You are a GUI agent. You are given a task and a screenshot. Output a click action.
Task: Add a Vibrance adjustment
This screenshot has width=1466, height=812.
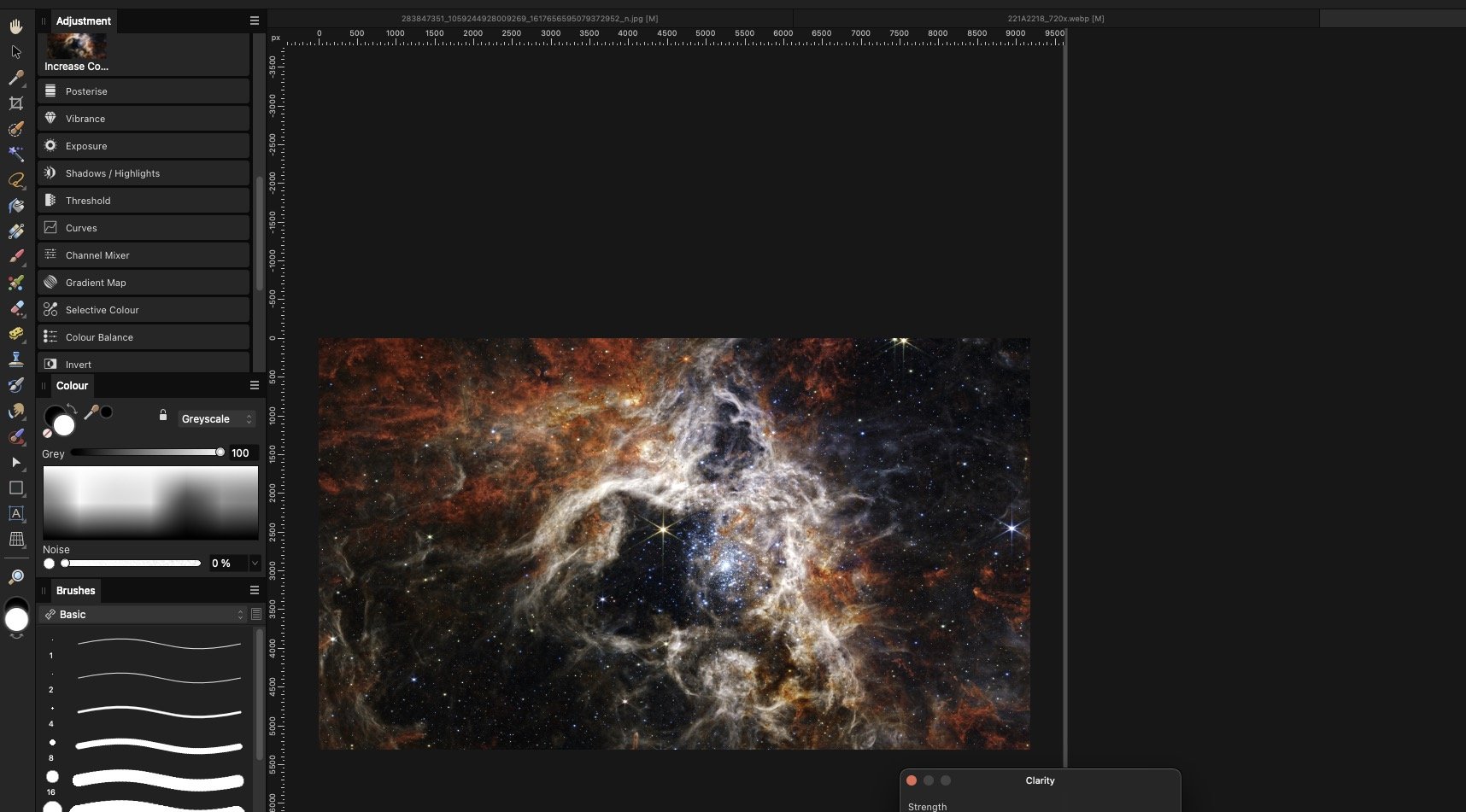coord(144,119)
